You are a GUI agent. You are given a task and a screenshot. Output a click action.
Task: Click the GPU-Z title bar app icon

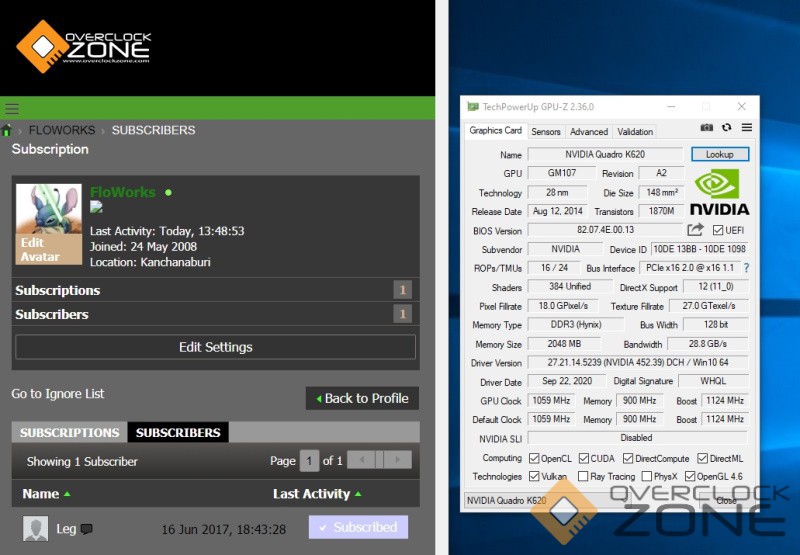pos(473,107)
